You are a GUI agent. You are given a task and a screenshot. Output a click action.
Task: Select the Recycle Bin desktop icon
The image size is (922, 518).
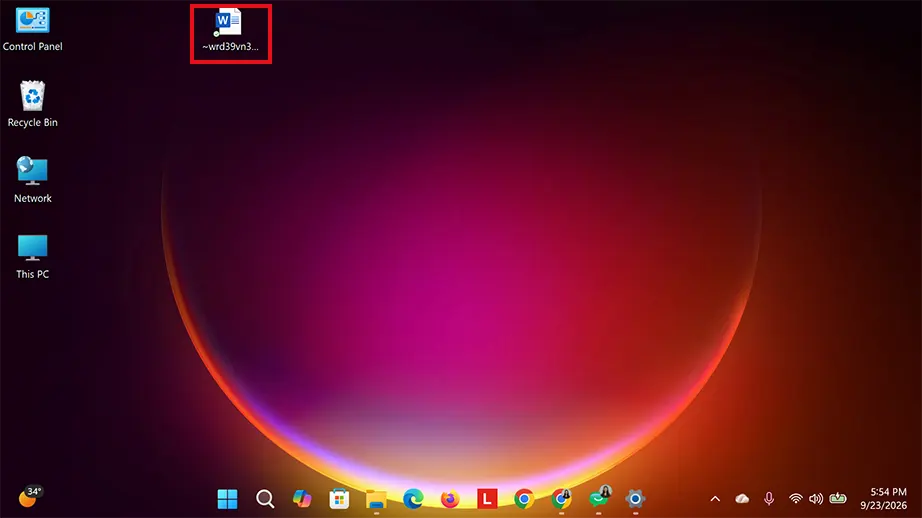point(32,104)
